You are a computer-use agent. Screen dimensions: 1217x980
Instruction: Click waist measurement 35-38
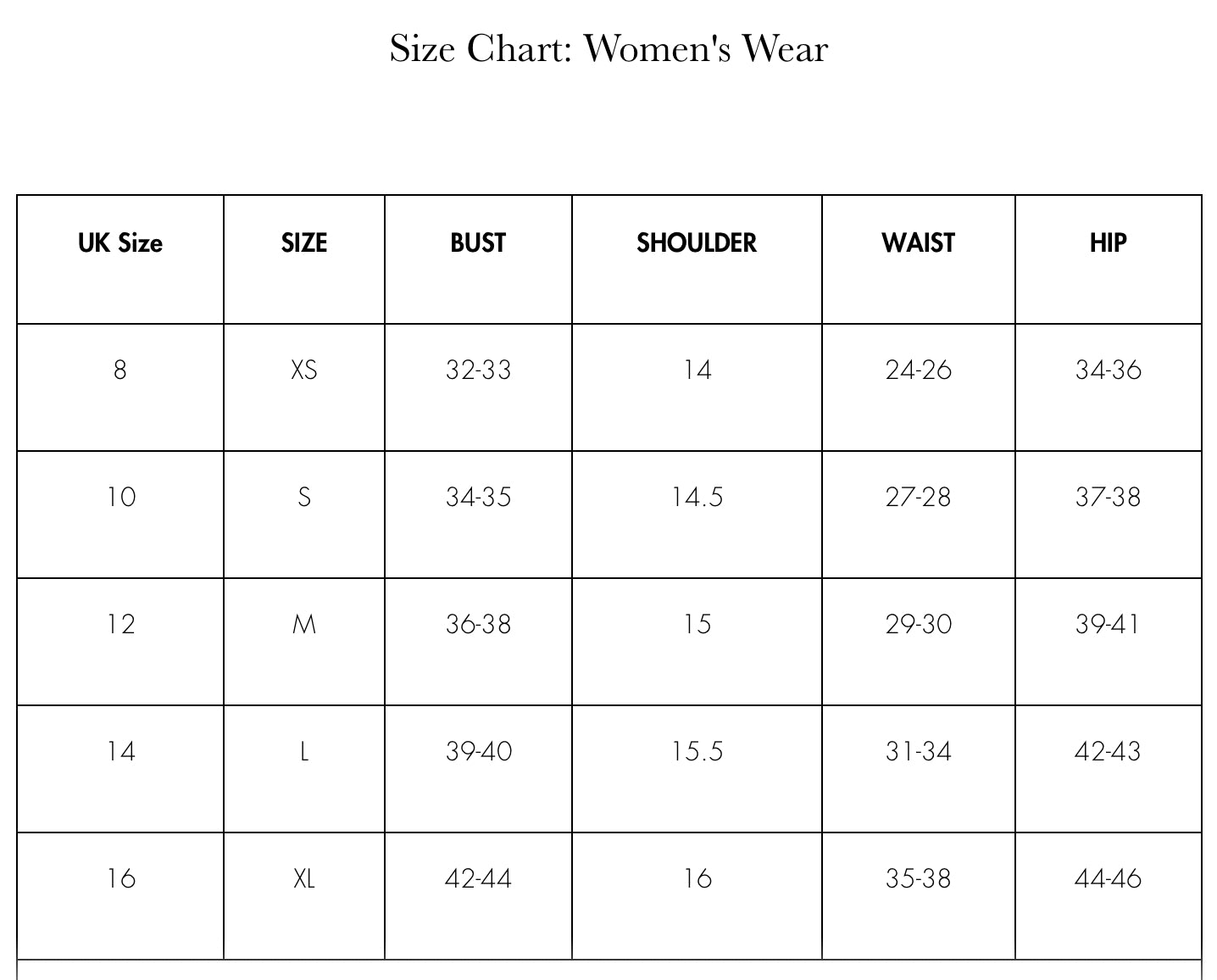918,879
